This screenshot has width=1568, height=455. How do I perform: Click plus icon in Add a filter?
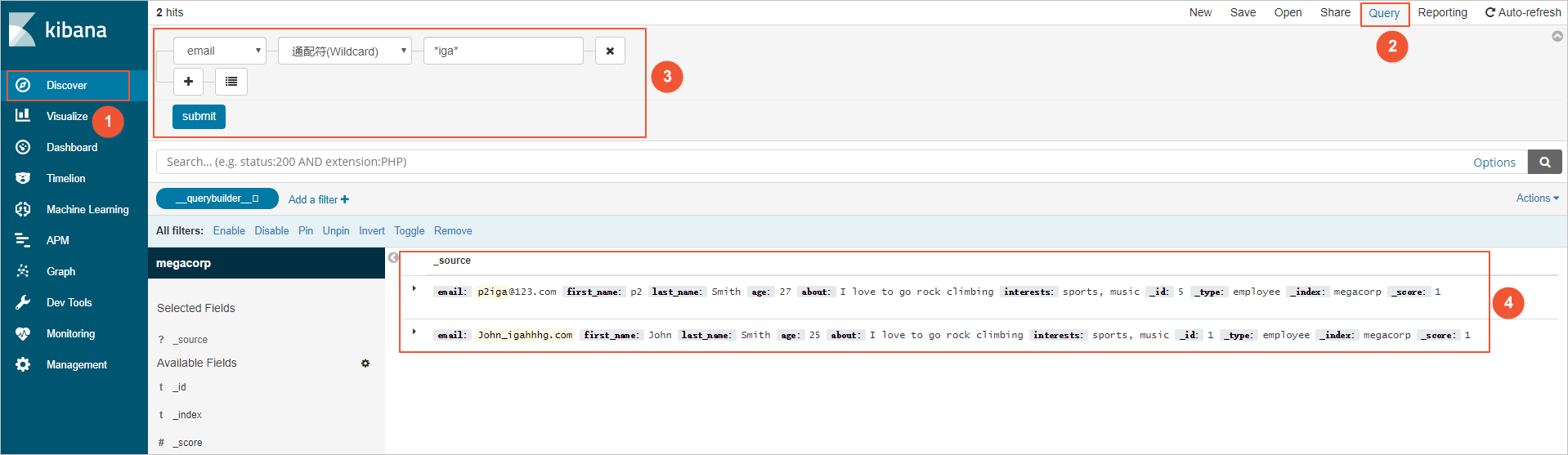345,199
